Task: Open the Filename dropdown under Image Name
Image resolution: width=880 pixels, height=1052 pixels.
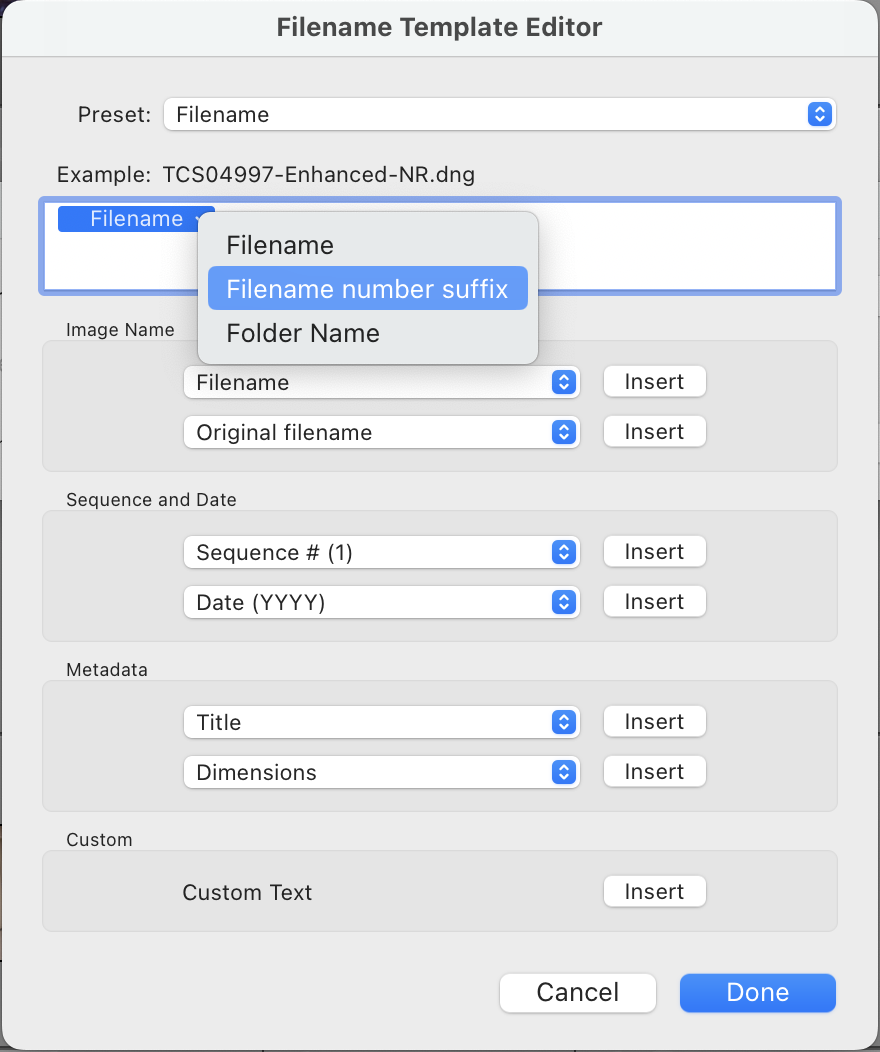Action: [380, 382]
